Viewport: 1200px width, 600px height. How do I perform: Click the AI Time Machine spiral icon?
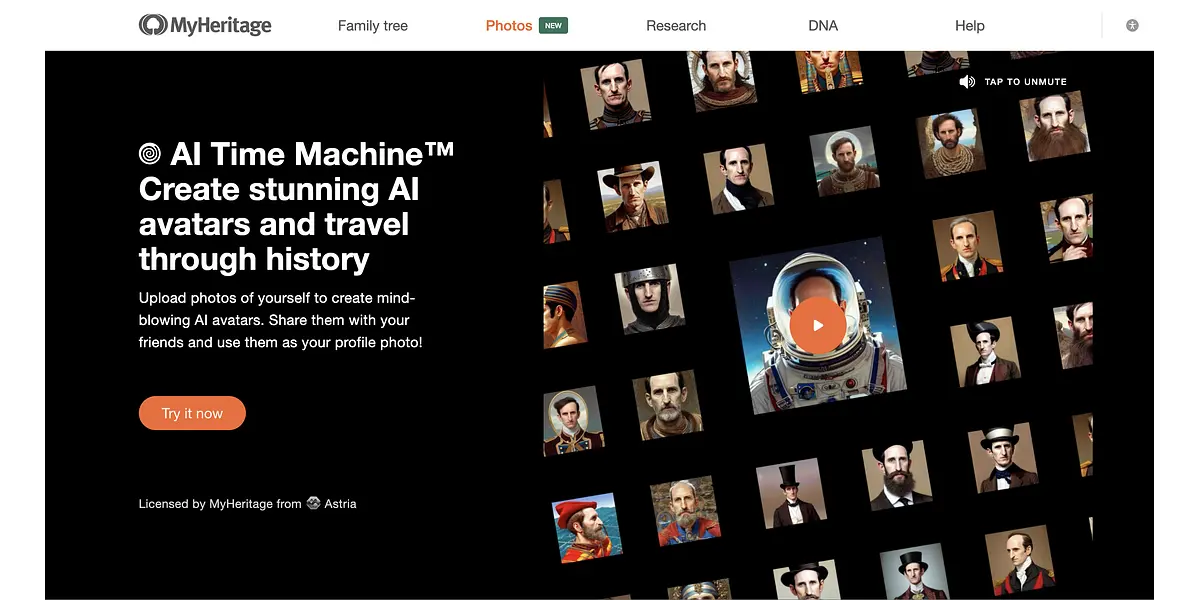(x=150, y=154)
